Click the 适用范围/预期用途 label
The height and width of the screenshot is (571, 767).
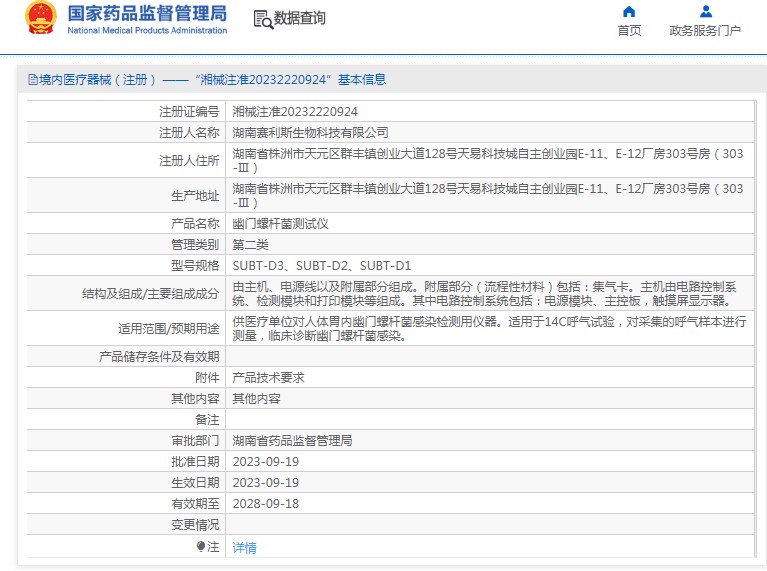[x=169, y=329]
